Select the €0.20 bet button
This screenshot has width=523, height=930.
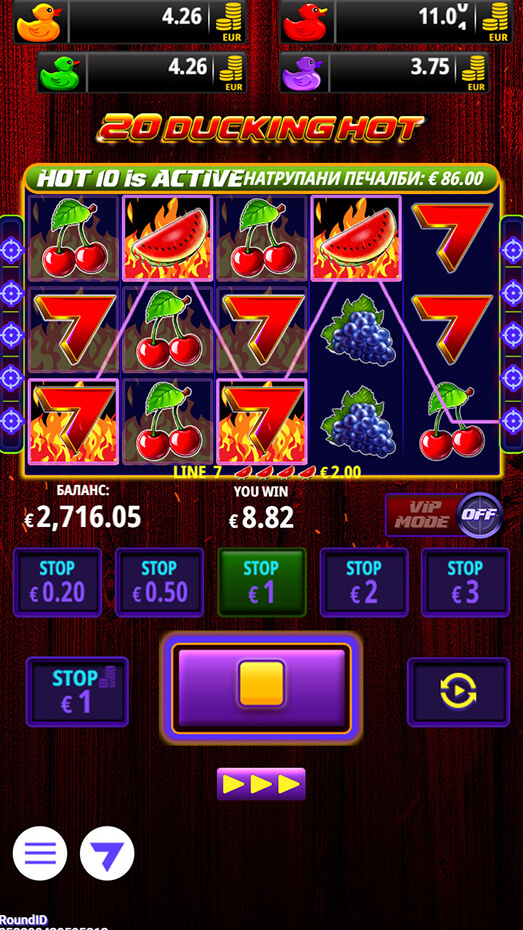coord(58,582)
